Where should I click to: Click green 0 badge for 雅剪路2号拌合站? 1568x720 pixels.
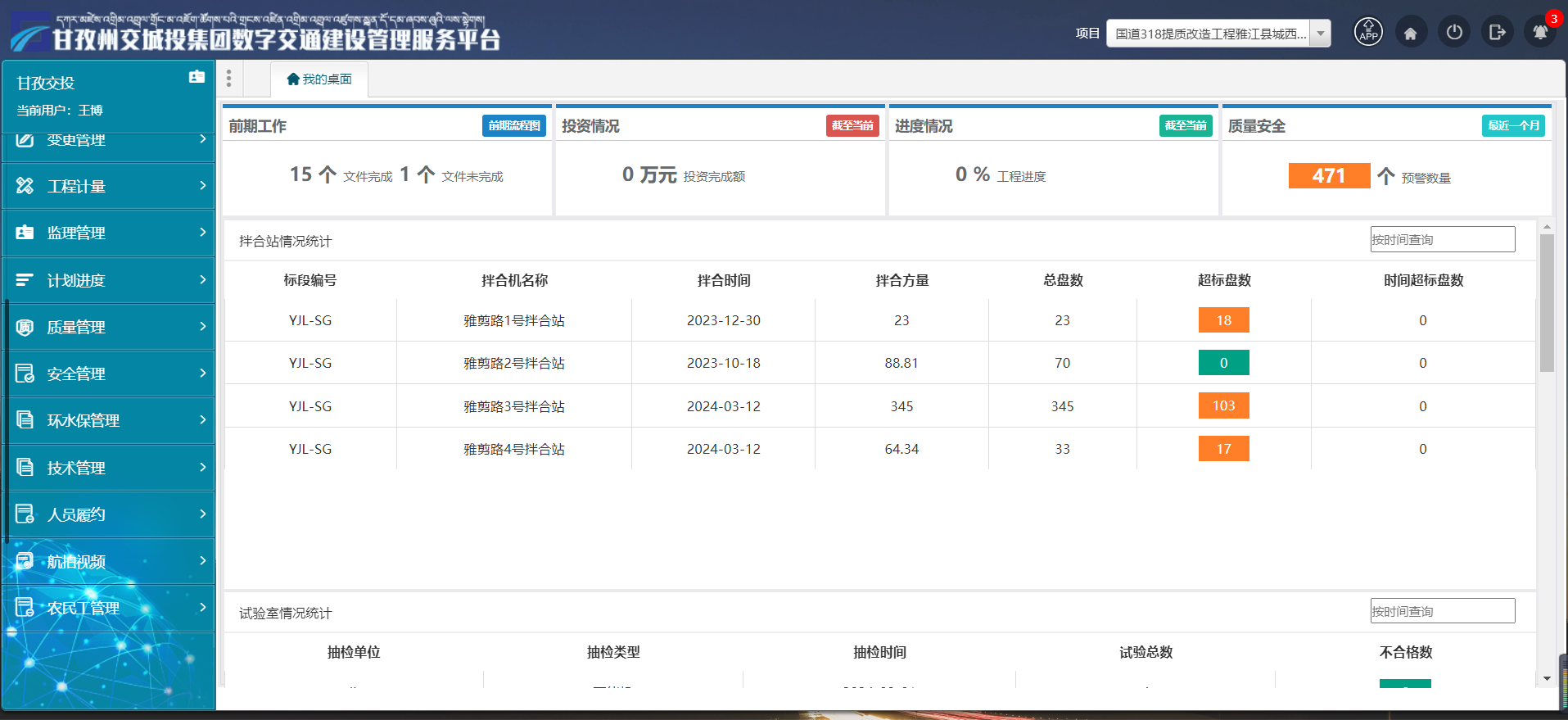1223,363
